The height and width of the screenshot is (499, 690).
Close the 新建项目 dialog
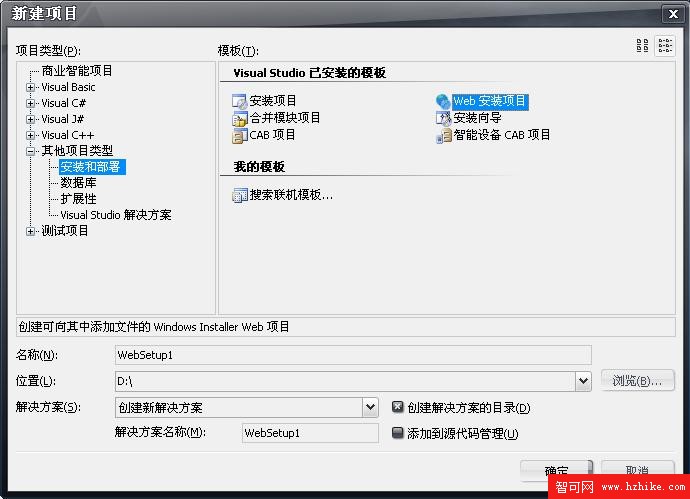coord(673,15)
